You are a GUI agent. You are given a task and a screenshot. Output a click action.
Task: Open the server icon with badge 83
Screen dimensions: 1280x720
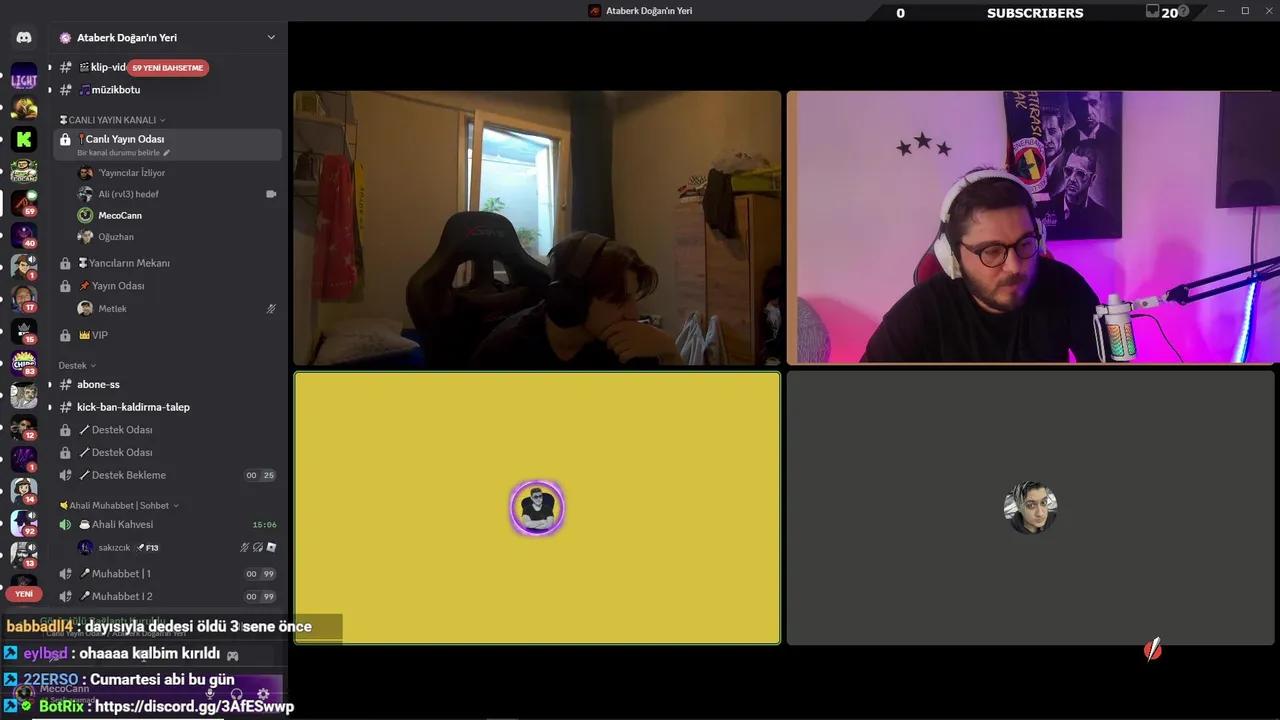click(x=24, y=362)
